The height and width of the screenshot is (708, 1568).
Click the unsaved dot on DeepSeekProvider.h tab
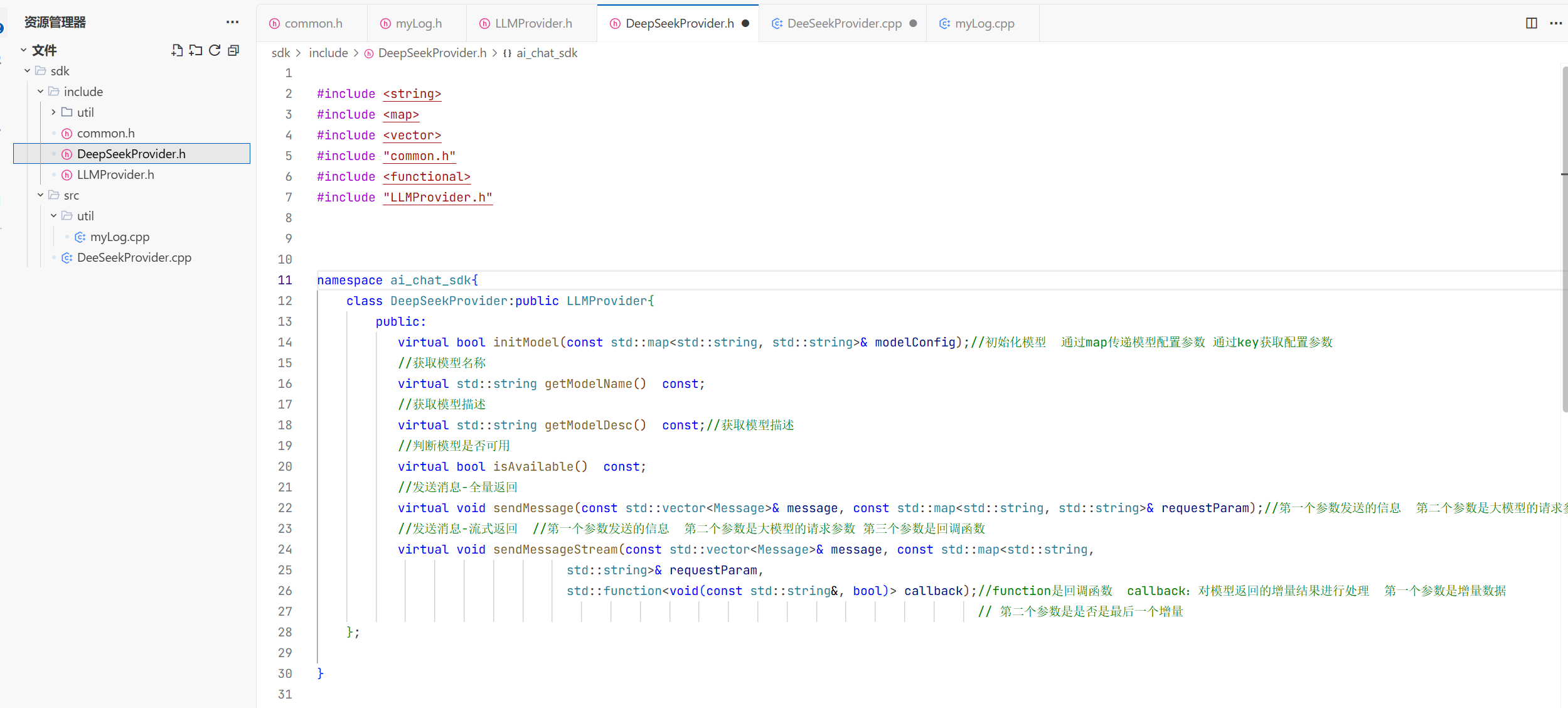point(745,23)
